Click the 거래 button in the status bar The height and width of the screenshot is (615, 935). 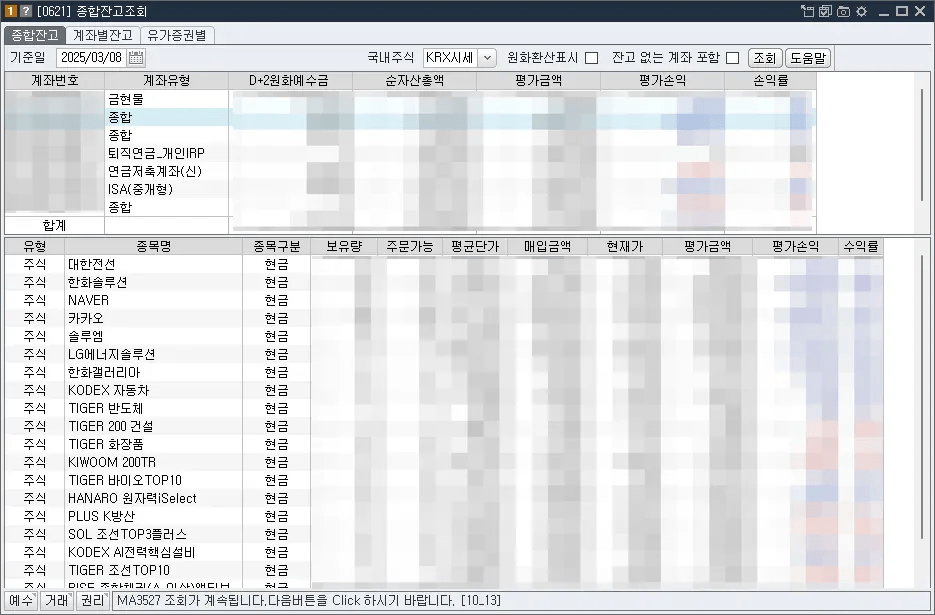tap(57, 601)
